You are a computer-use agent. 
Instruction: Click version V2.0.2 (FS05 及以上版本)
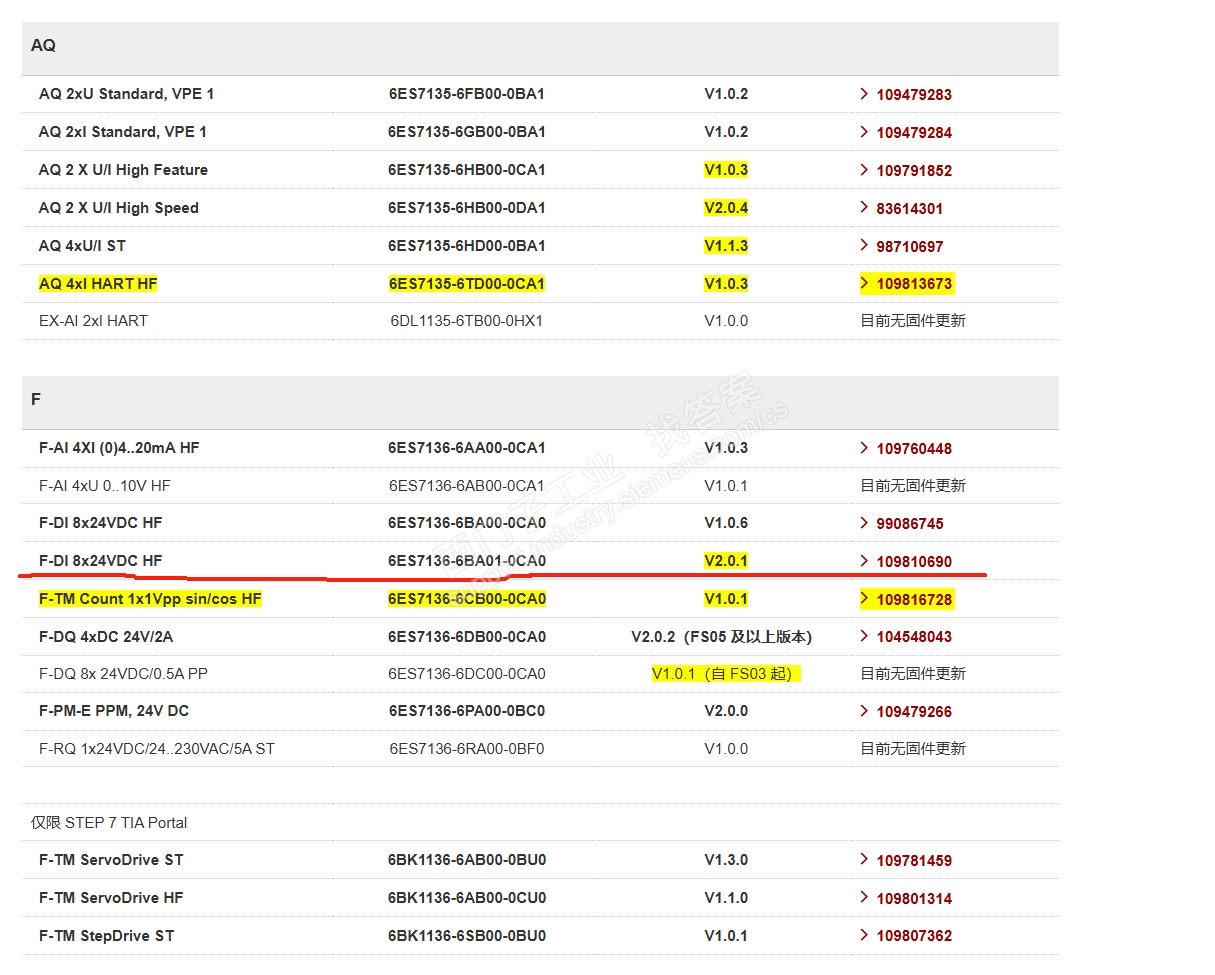pyautogui.click(x=722, y=637)
